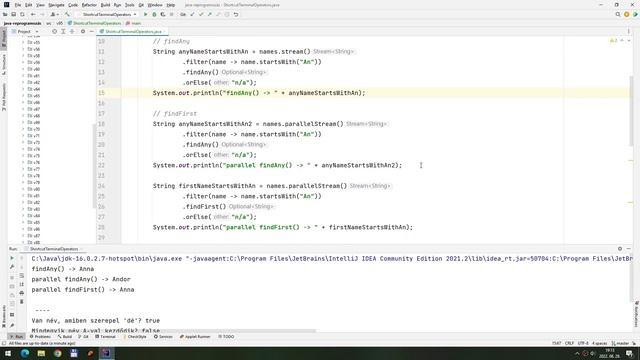Screen dimensions: 640x360
Task: Toggle tool window bars icon in status bar
Action: pyautogui.click(x=4, y=343)
